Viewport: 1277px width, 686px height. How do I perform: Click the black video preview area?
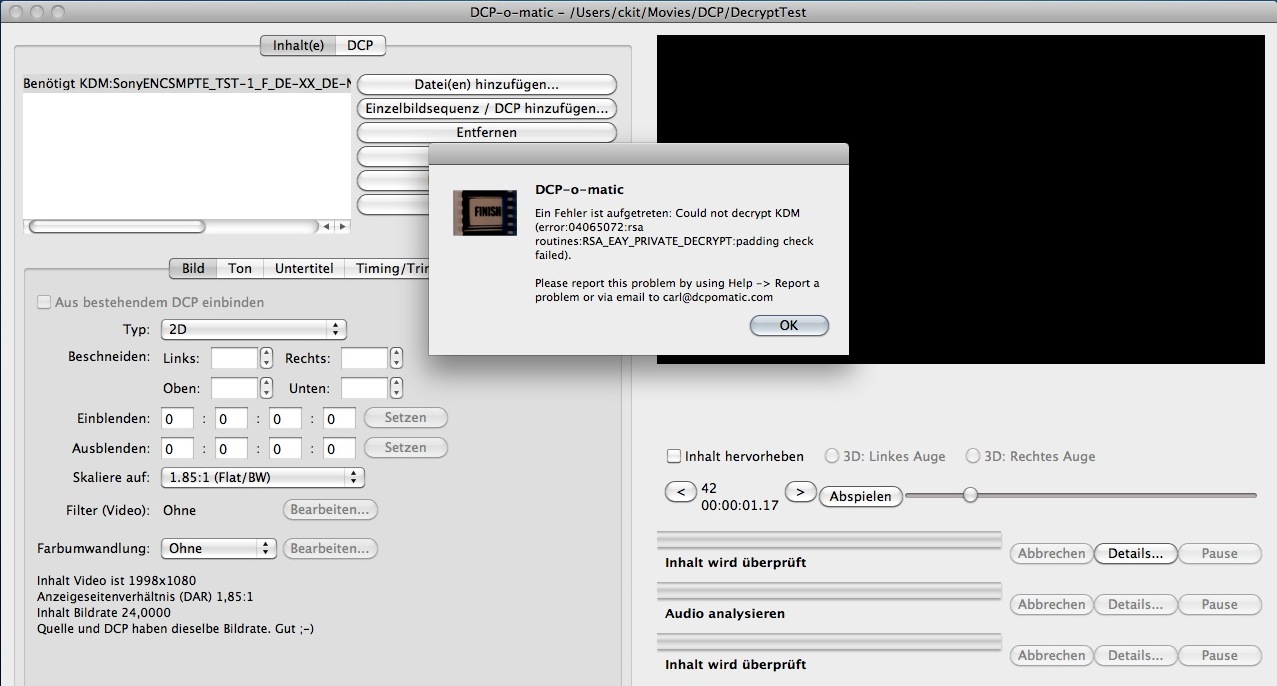coord(960,200)
